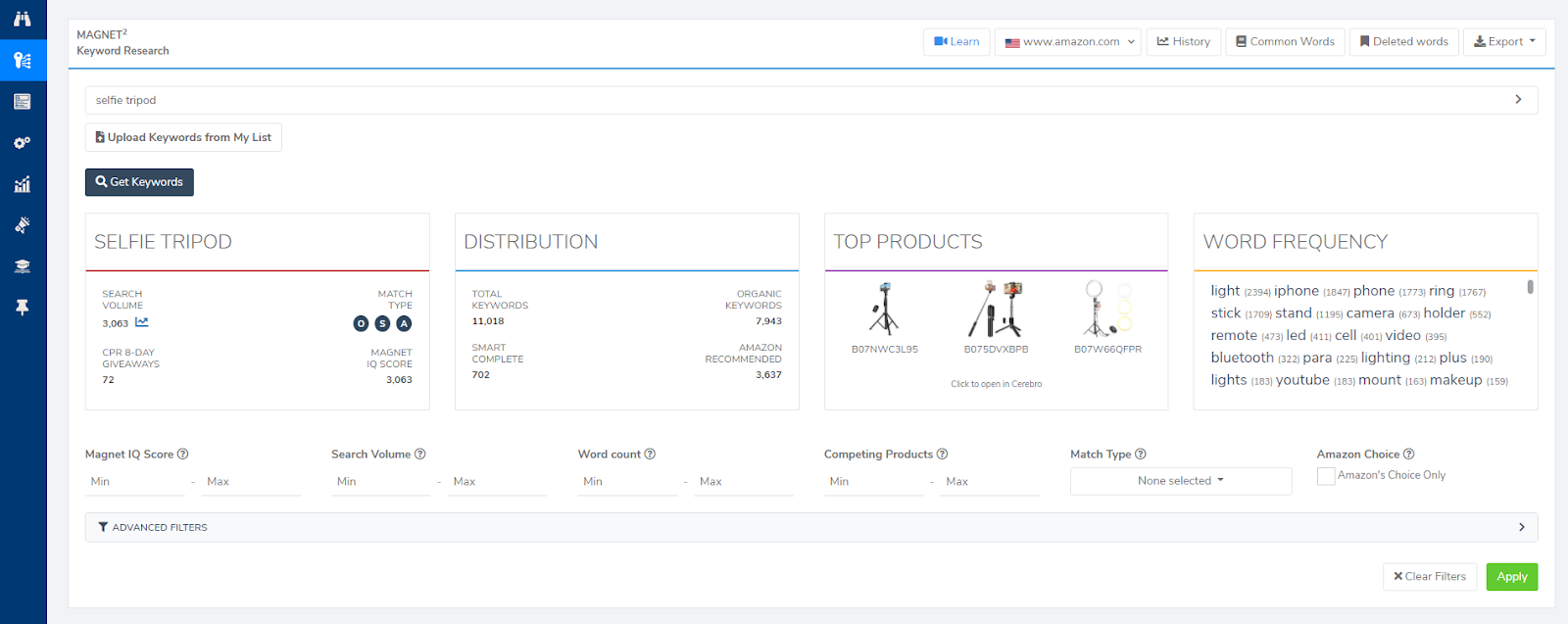Open the gears icon in the sidebar
1568x624 pixels.
tap(23, 142)
